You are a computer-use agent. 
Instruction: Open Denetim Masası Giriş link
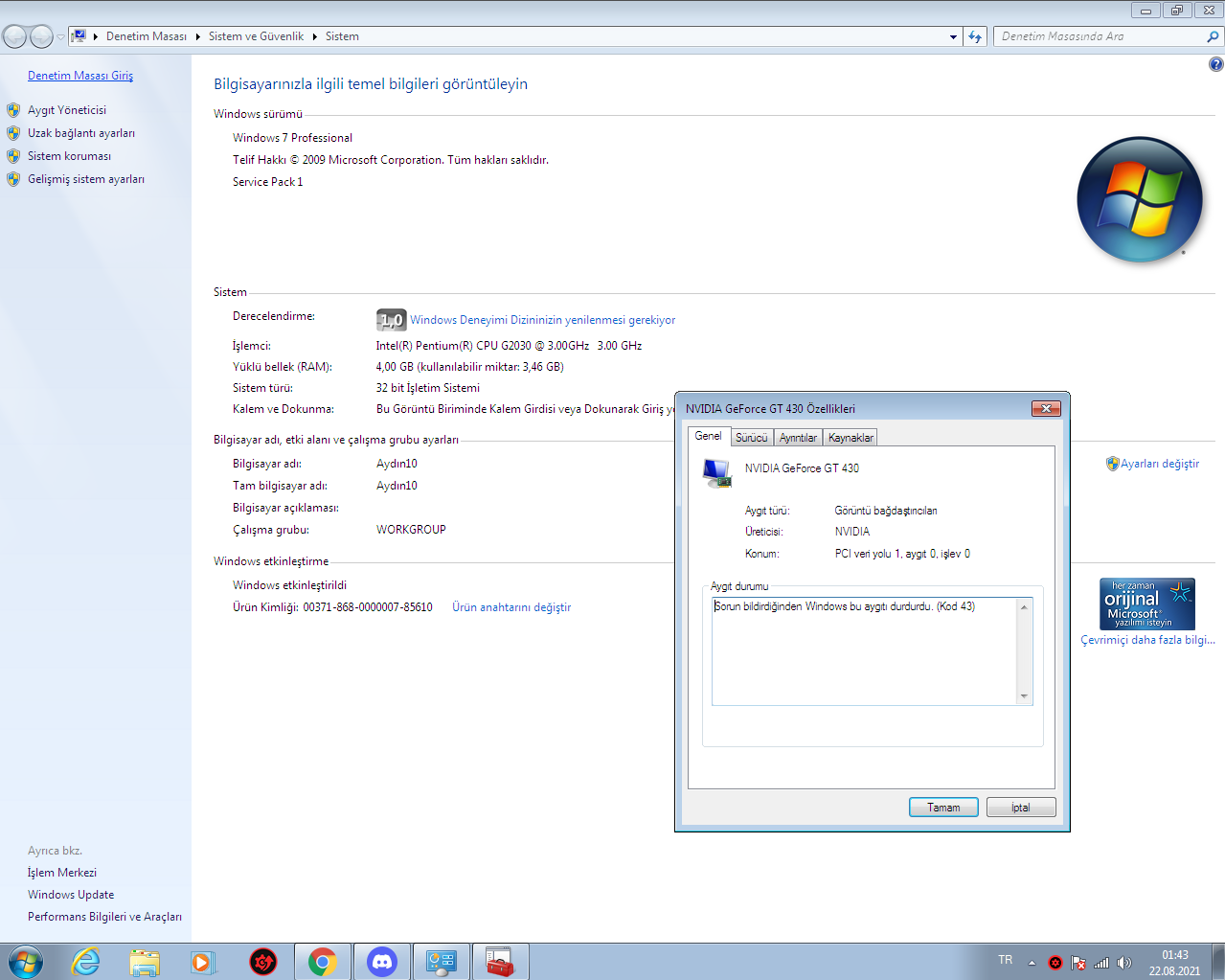click(x=80, y=76)
